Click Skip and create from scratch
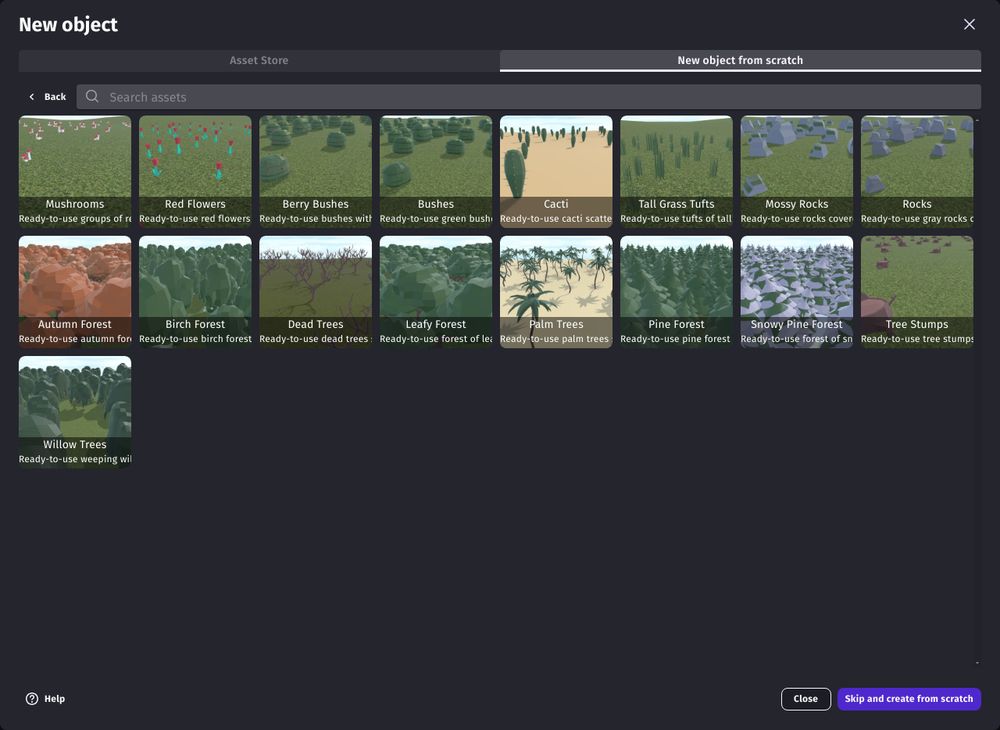 click(909, 699)
